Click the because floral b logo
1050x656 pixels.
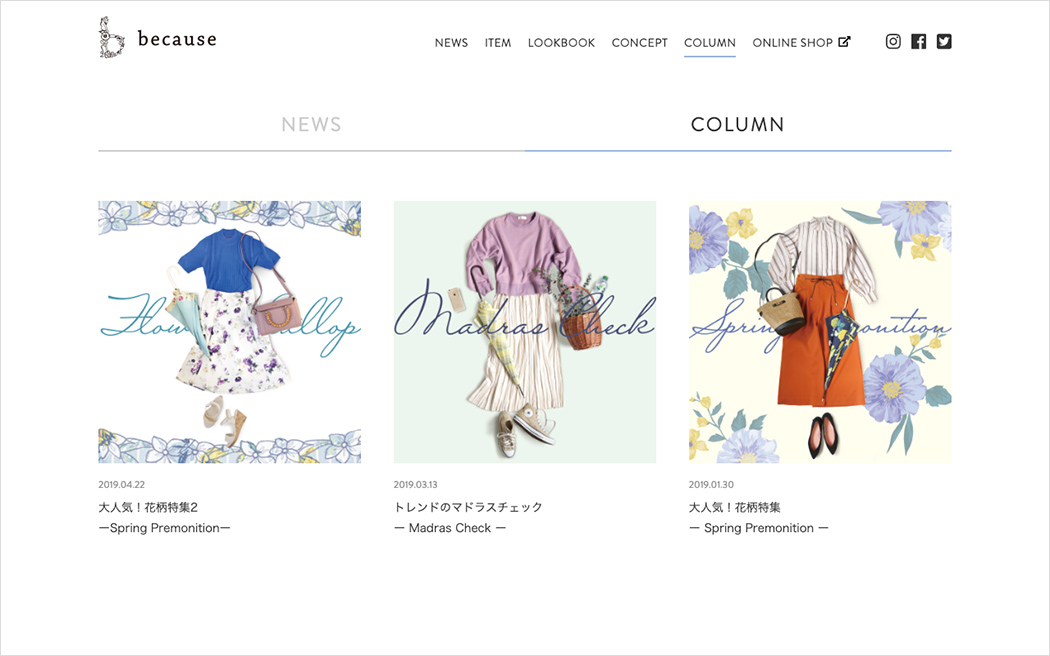click(112, 37)
